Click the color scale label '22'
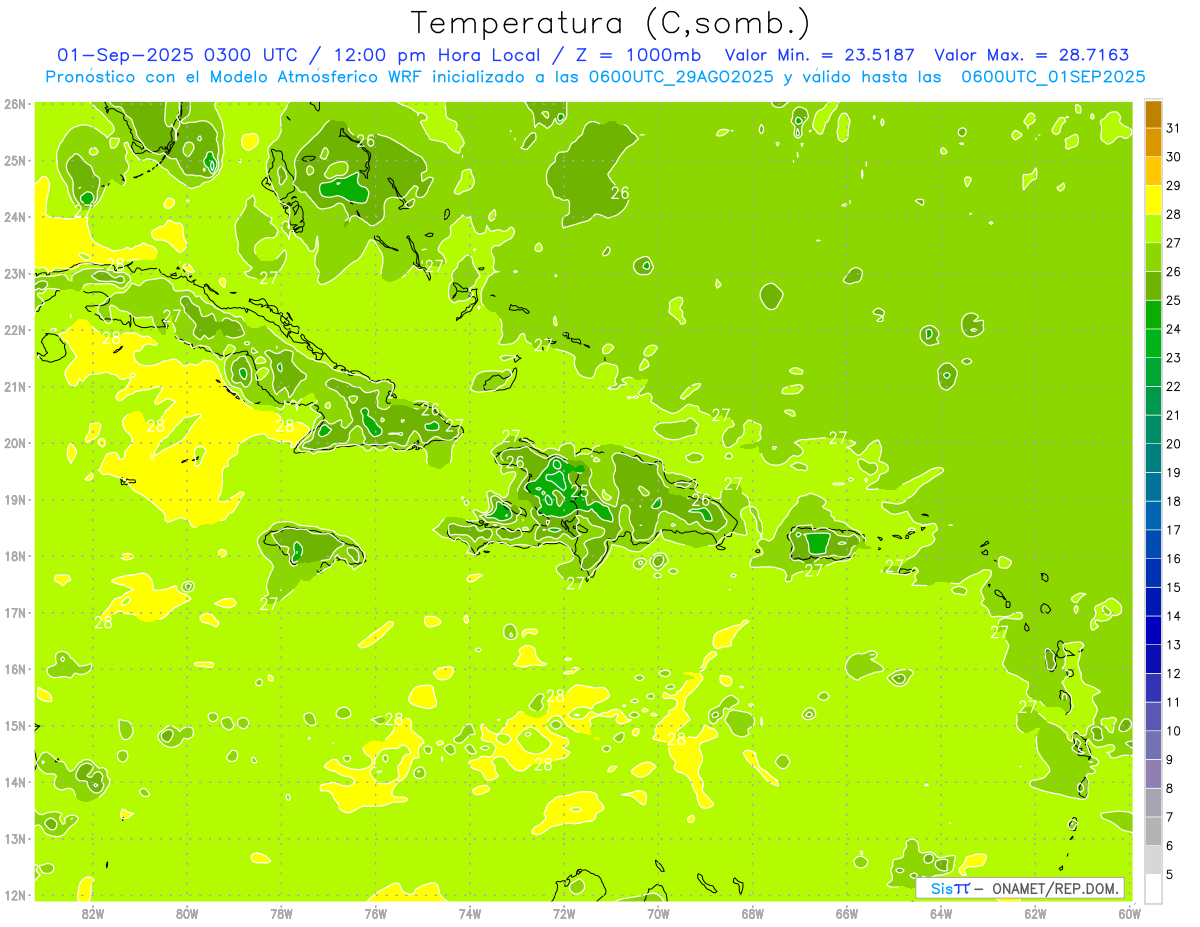The height and width of the screenshot is (927, 1200). point(1173,387)
